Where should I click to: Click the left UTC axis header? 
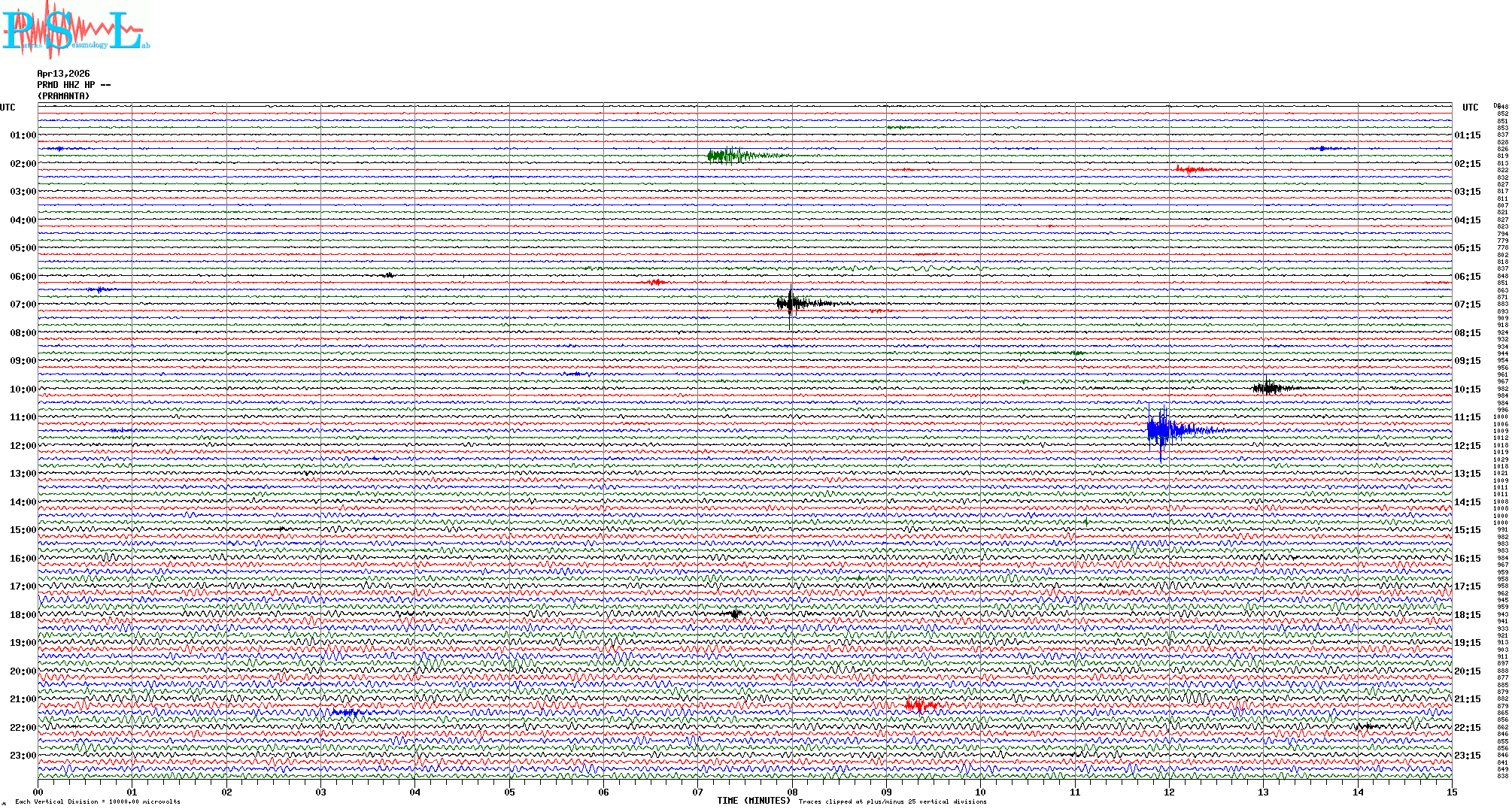pyautogui.click(x=8, y=108)
